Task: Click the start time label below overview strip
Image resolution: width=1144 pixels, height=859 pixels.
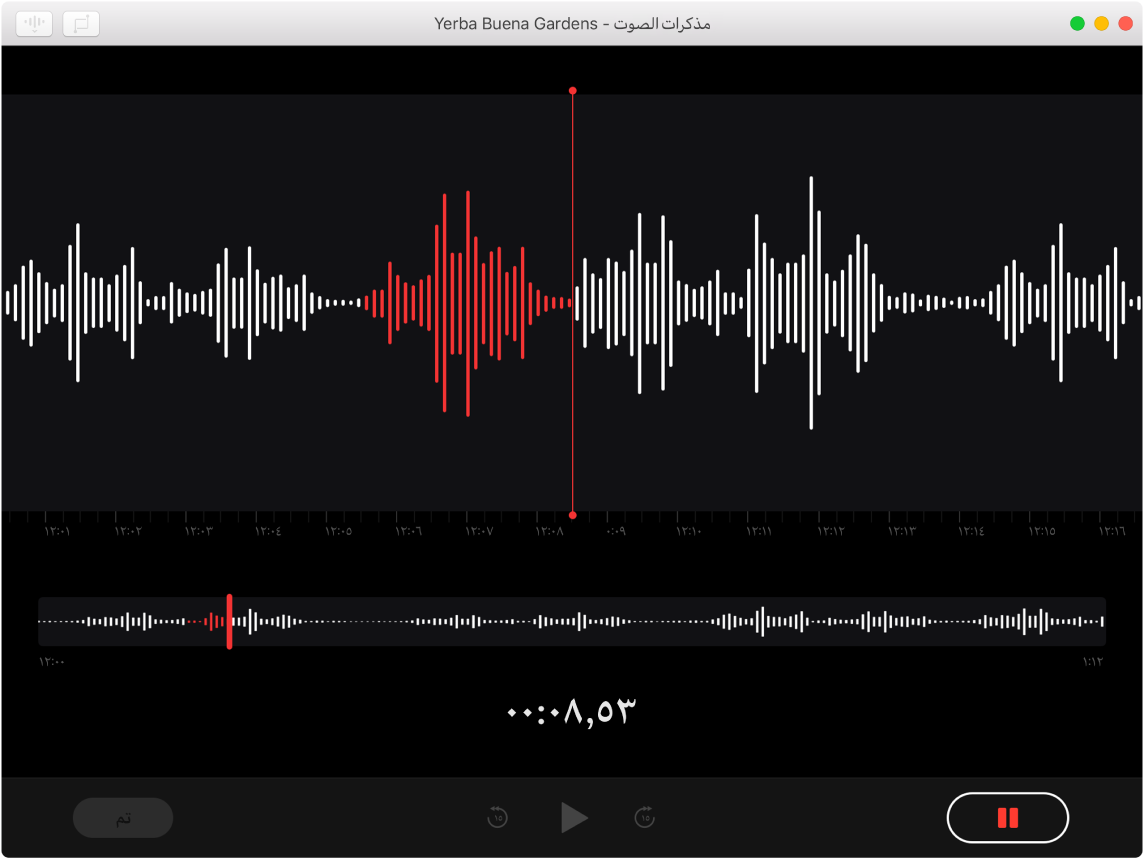Action: 52,661
